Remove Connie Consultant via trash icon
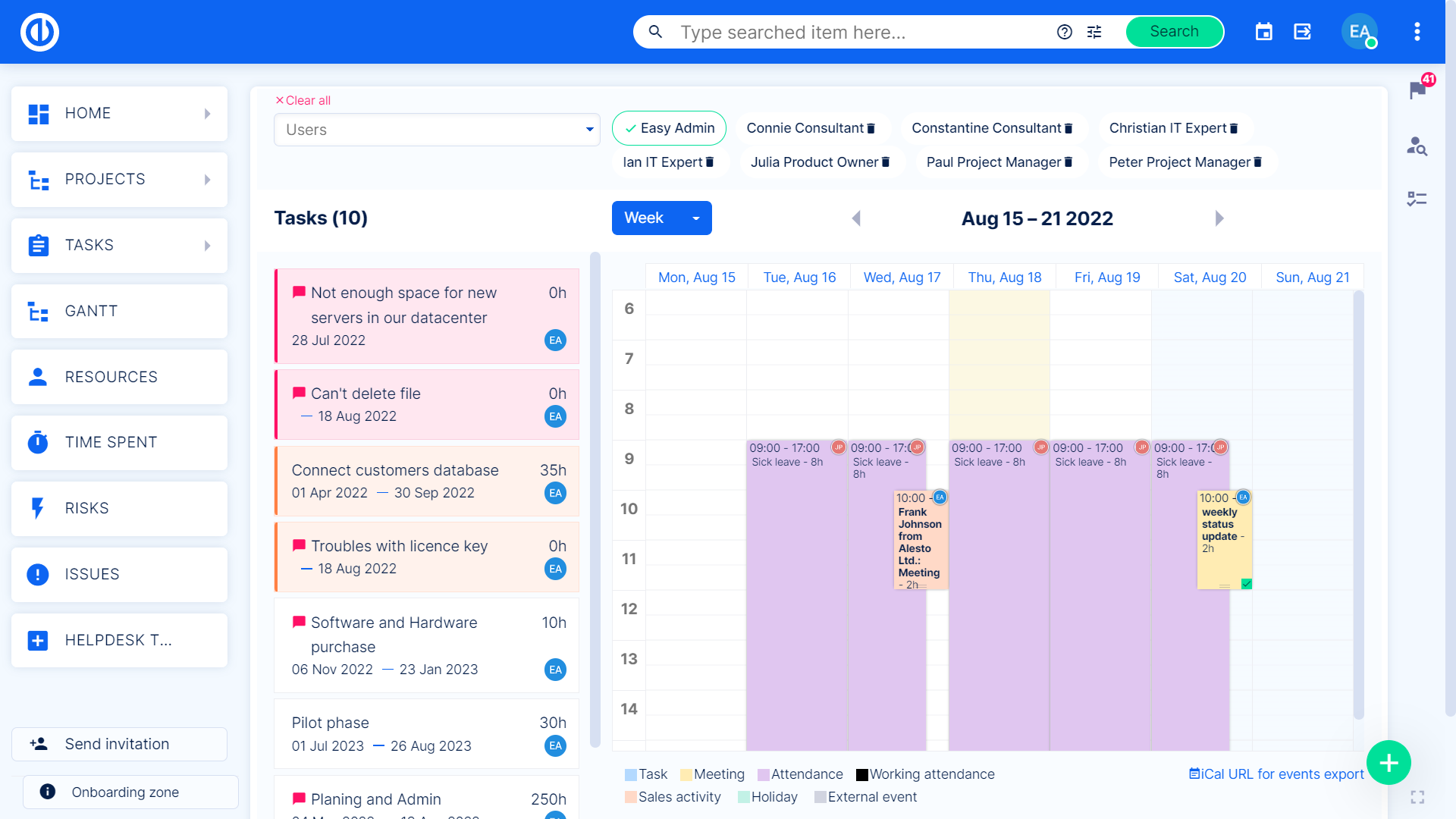 (x=871, y=129)
